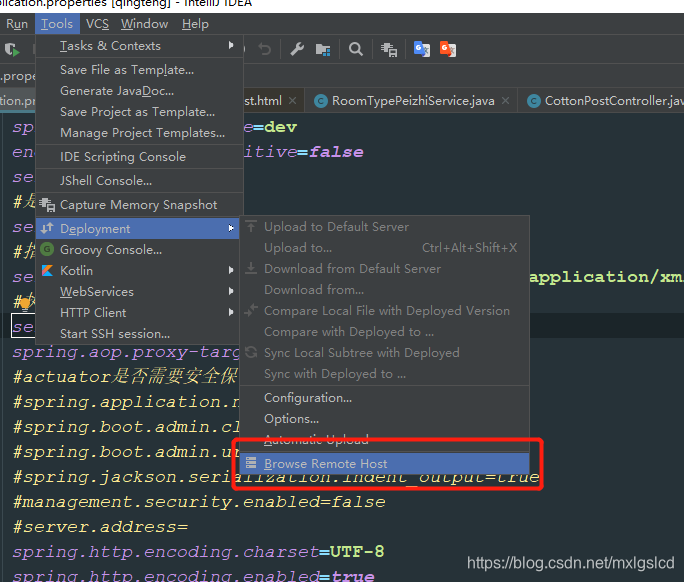This screenshot has width=684, height=582.
Task: Click Deployment up-down arrows icon
Action: coord(47,228)
